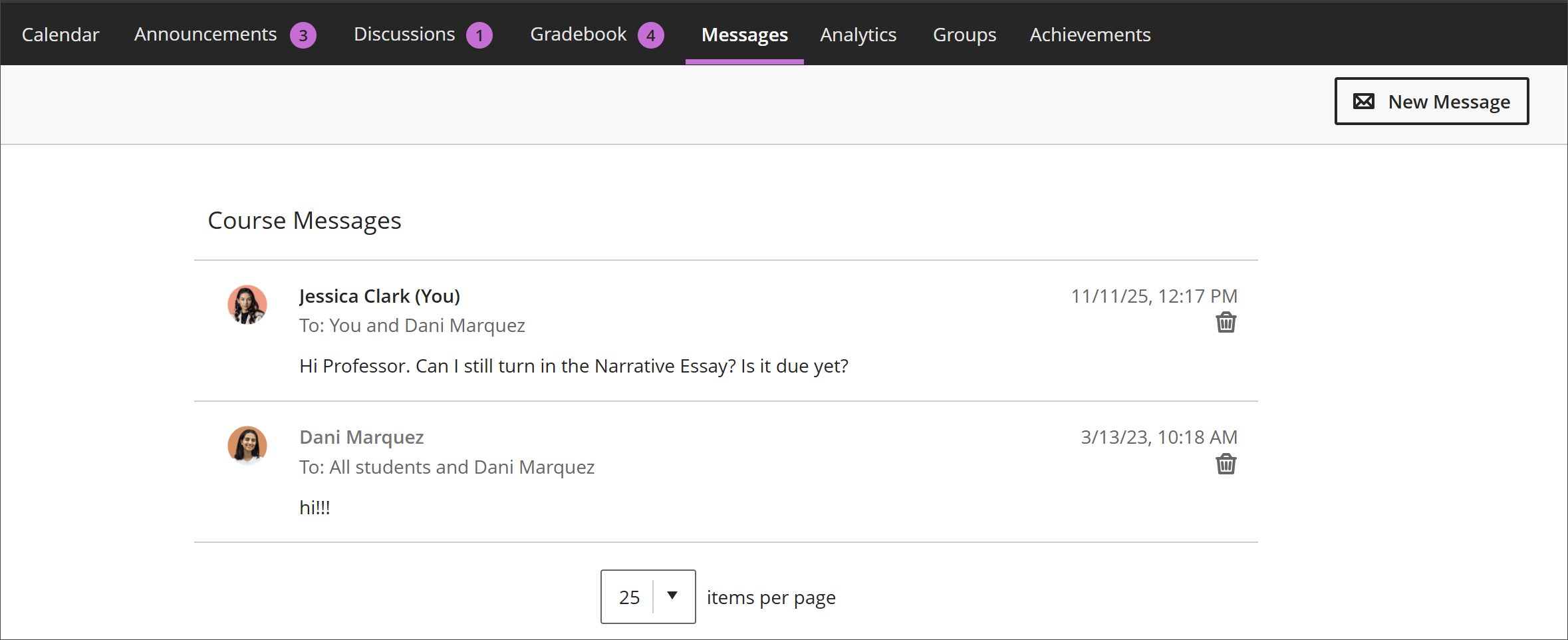
Task: Click the Course Messages heading
Action: coord(304,220)
